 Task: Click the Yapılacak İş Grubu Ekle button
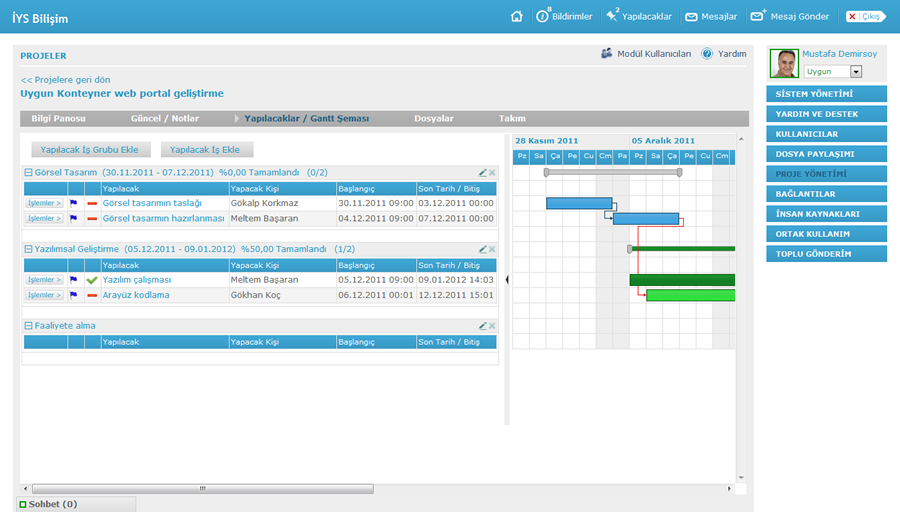point(91,150)
